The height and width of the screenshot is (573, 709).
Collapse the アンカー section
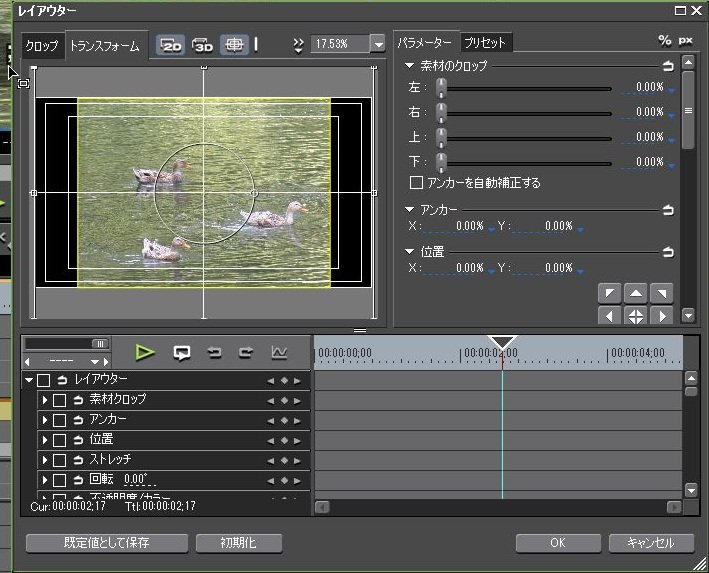[409, 210]
